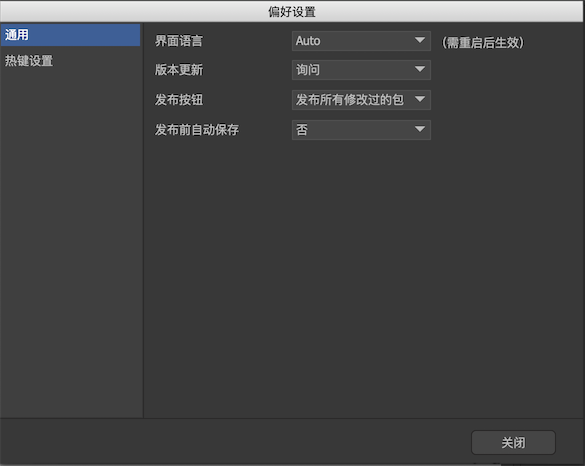This screenshot has height=466, width=585.
Task: Open the 界面语言 dropdown showing Auto
Action: pyautogui.click(x=361, y=41)
